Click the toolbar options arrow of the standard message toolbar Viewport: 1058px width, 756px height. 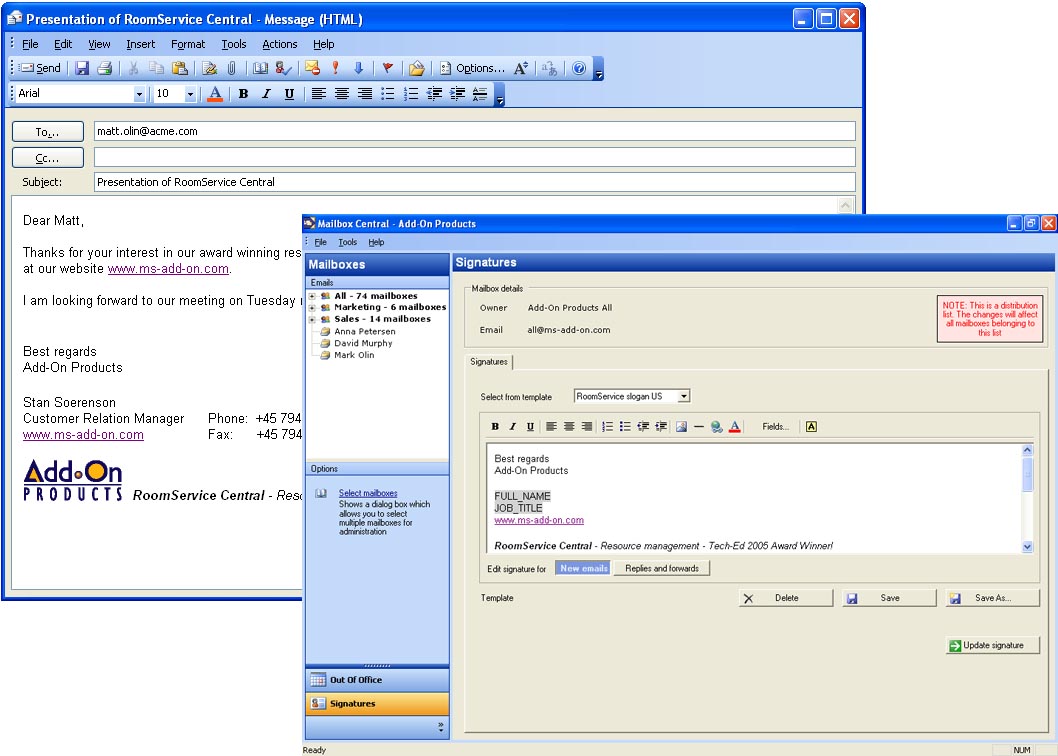tap(598, 69)
